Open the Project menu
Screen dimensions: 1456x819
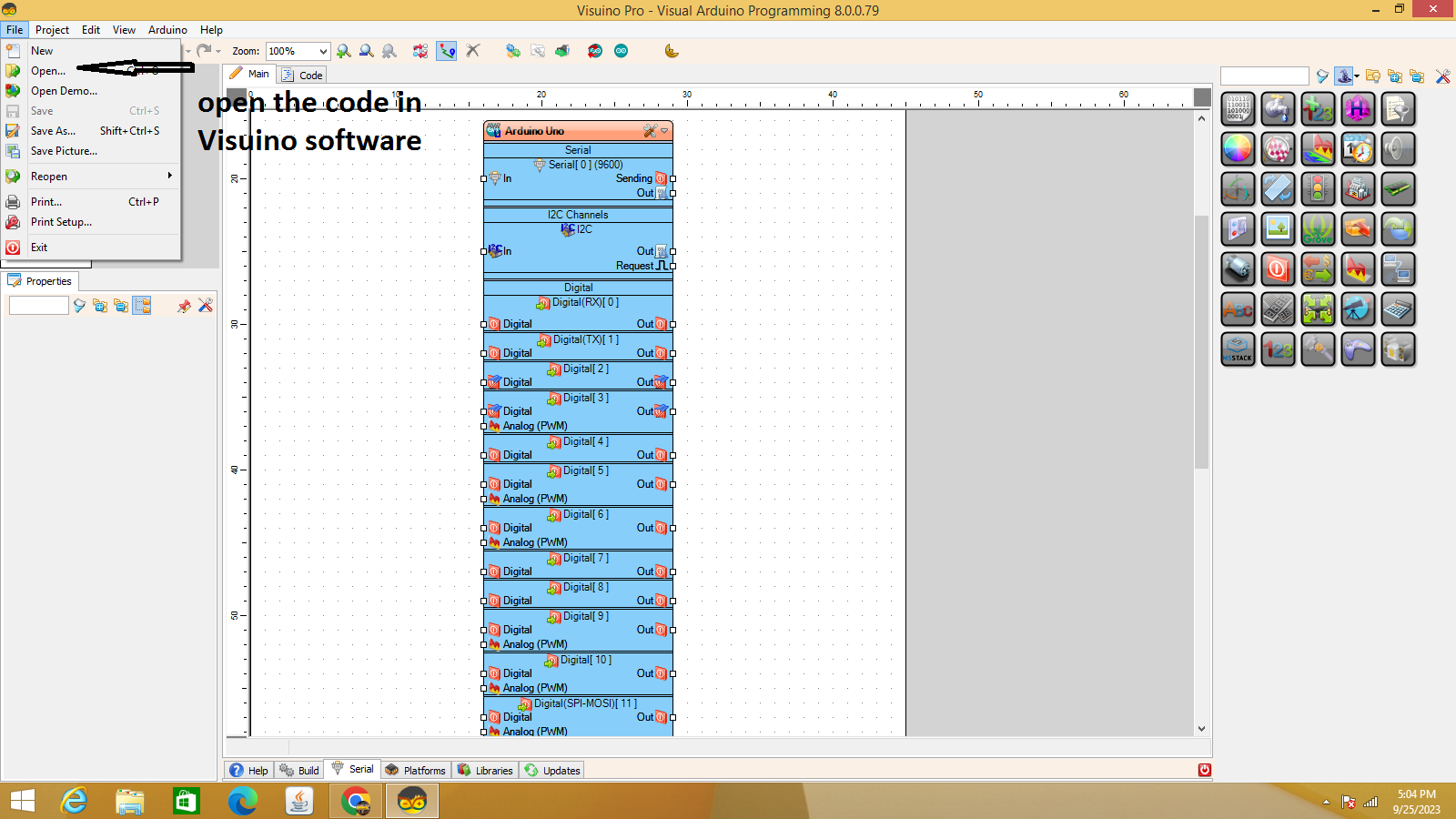[52, 29]
